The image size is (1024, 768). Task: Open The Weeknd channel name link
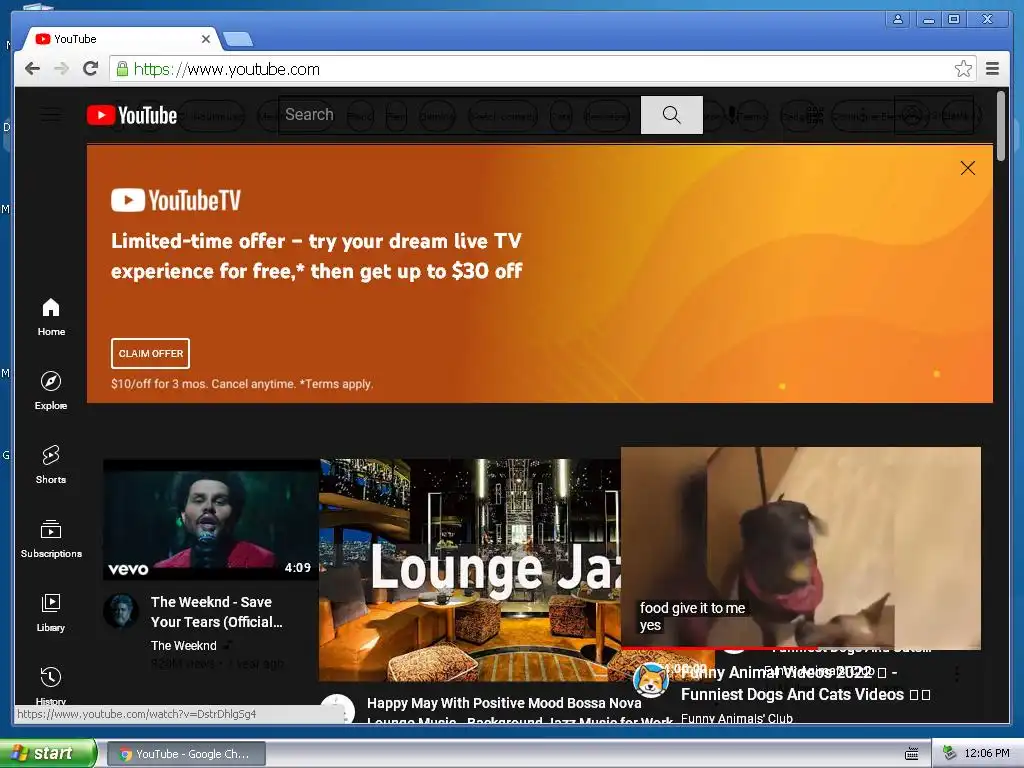(184, 645)
